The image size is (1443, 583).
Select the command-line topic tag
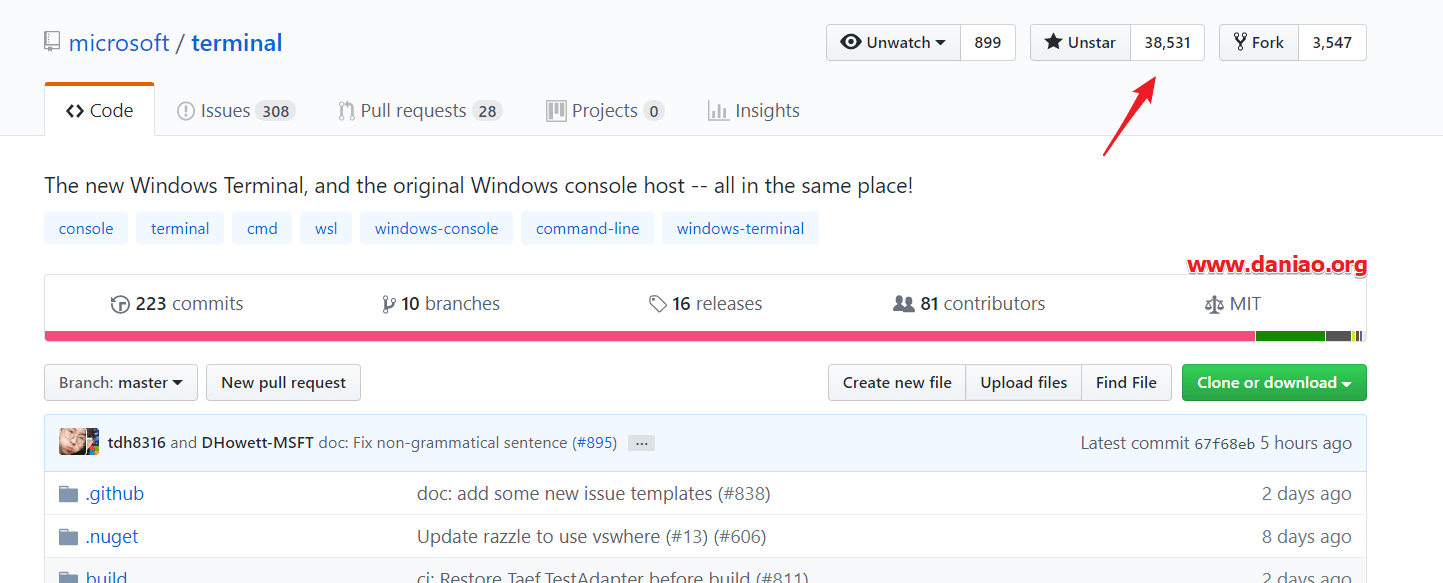click(x=587, y=228)
